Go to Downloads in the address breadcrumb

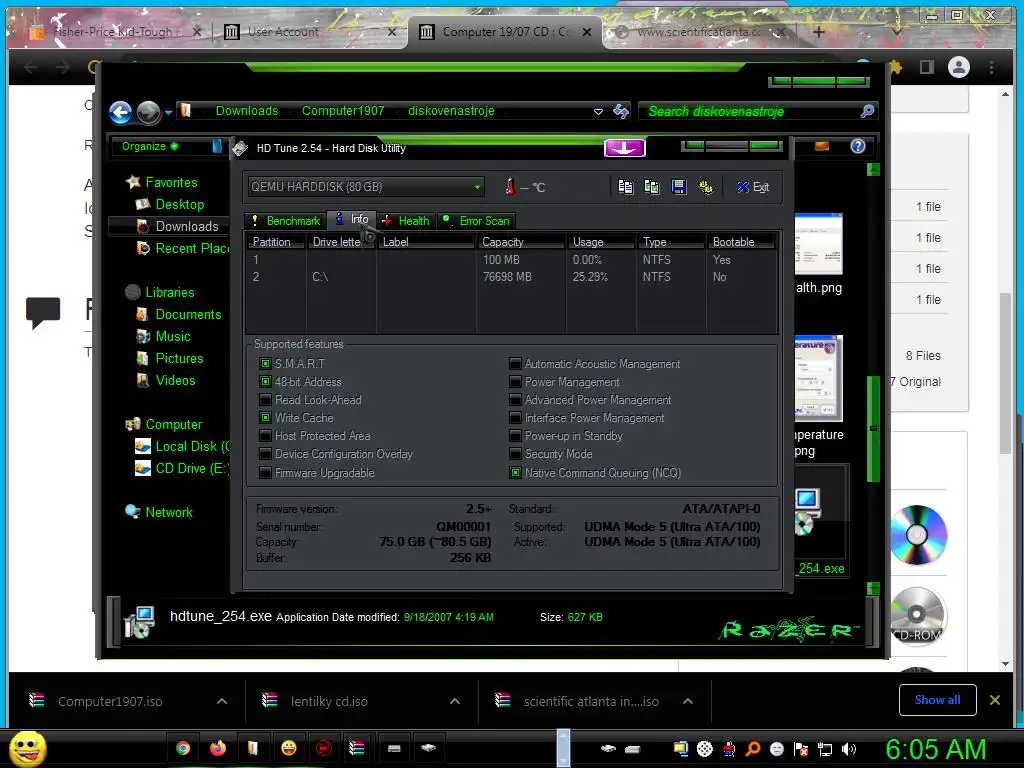click(x=247, y=111)
